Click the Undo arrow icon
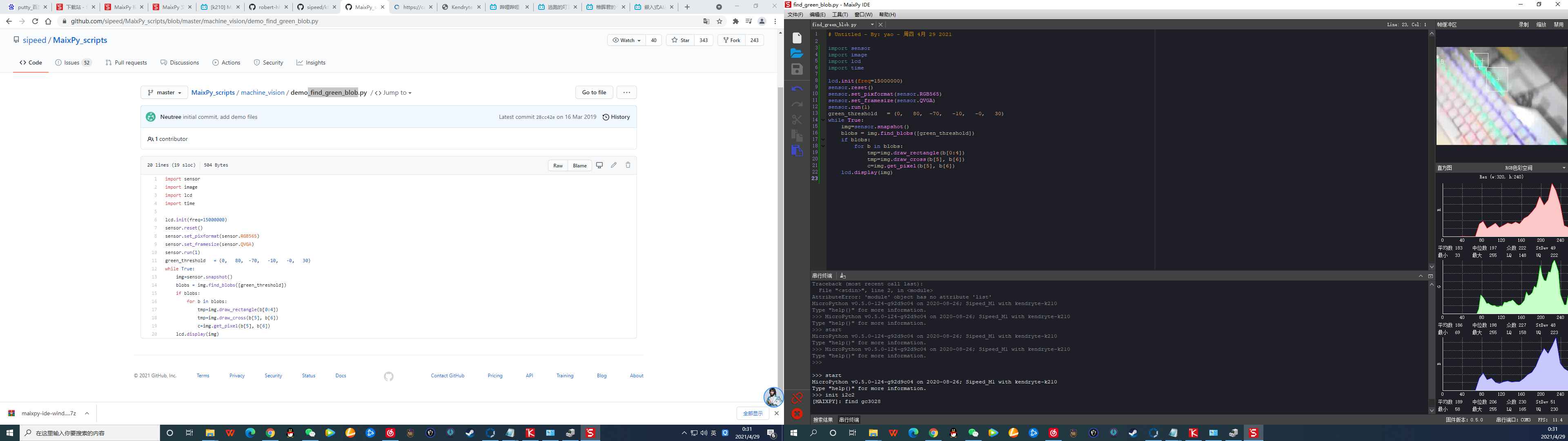Screen dimensions: 1568x441 797,89
